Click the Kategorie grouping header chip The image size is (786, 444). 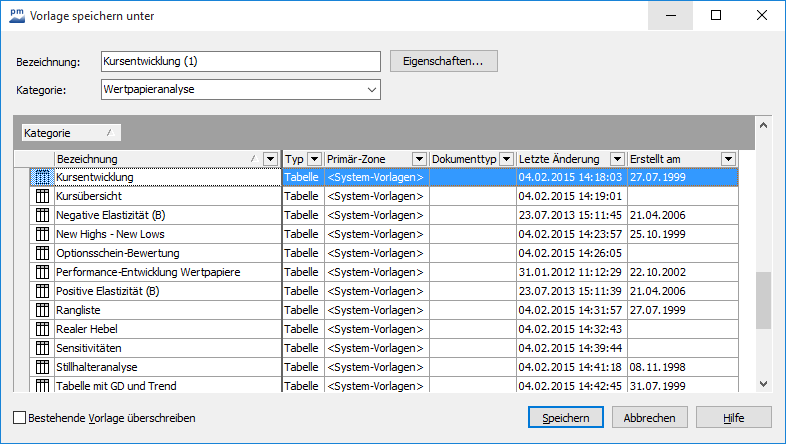click(x=70, y=133)
